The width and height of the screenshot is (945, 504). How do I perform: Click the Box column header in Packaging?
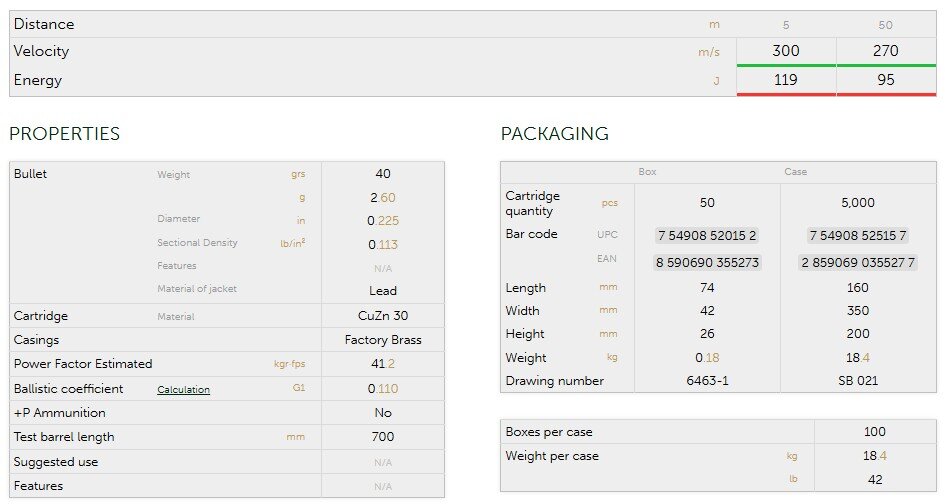[648, 172]
